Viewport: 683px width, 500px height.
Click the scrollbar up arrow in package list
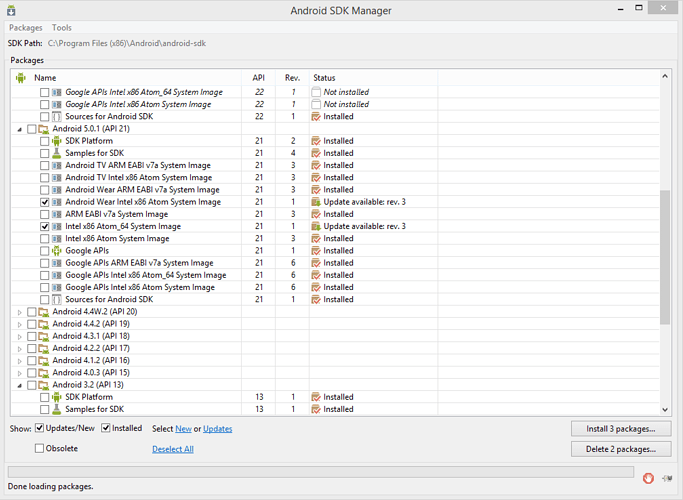665,76
